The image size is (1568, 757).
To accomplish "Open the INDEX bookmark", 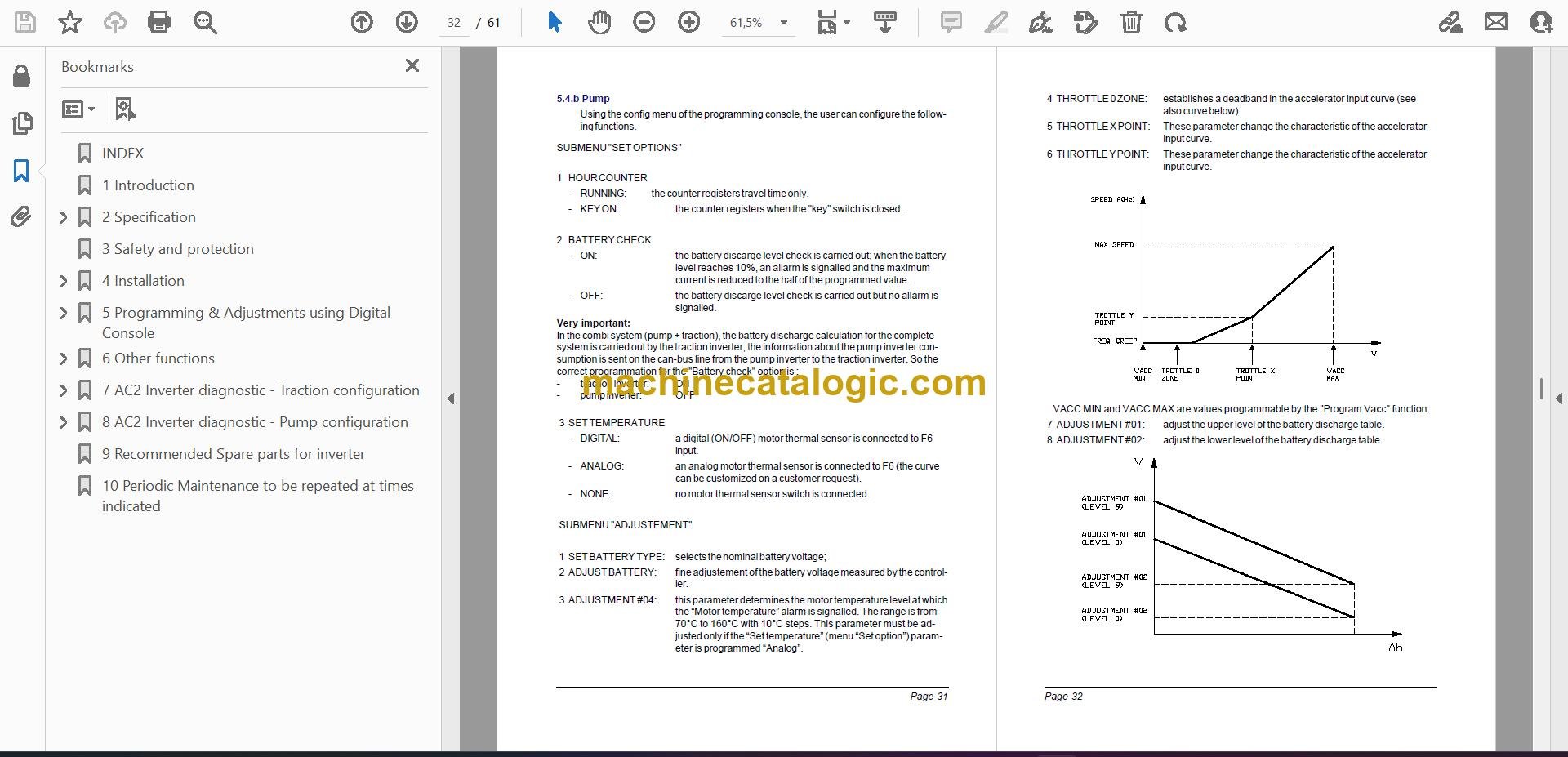I will tap(122, 154).
